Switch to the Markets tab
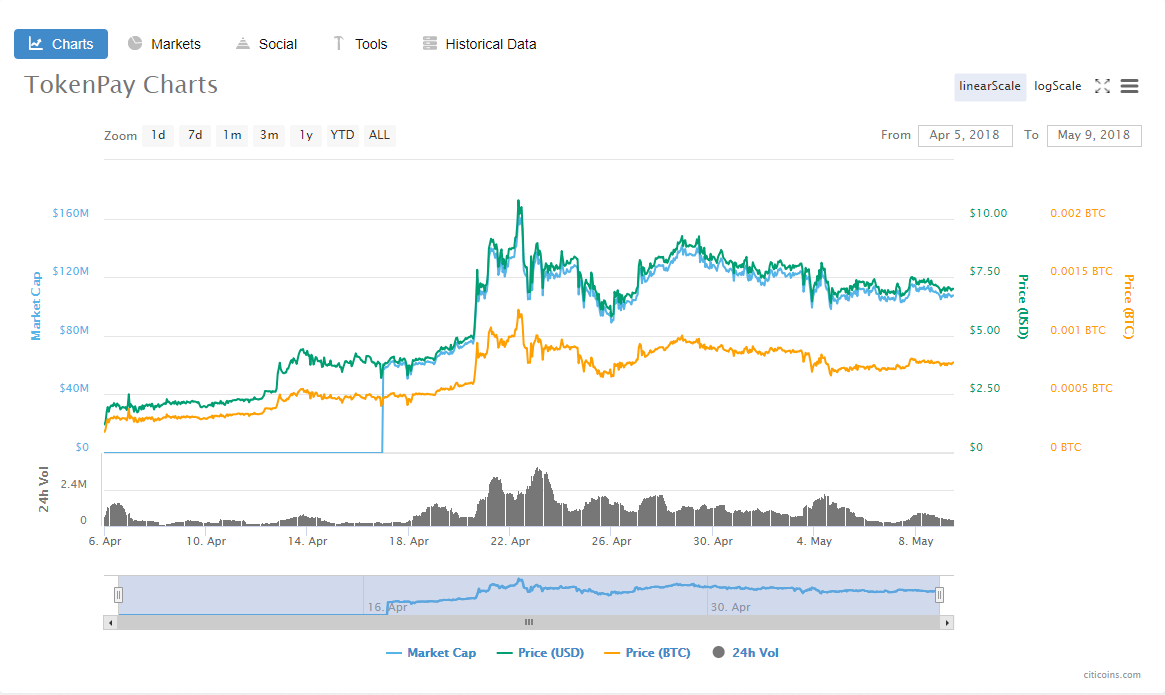Viewport: 1165px width, 695px height. [164, 44]
